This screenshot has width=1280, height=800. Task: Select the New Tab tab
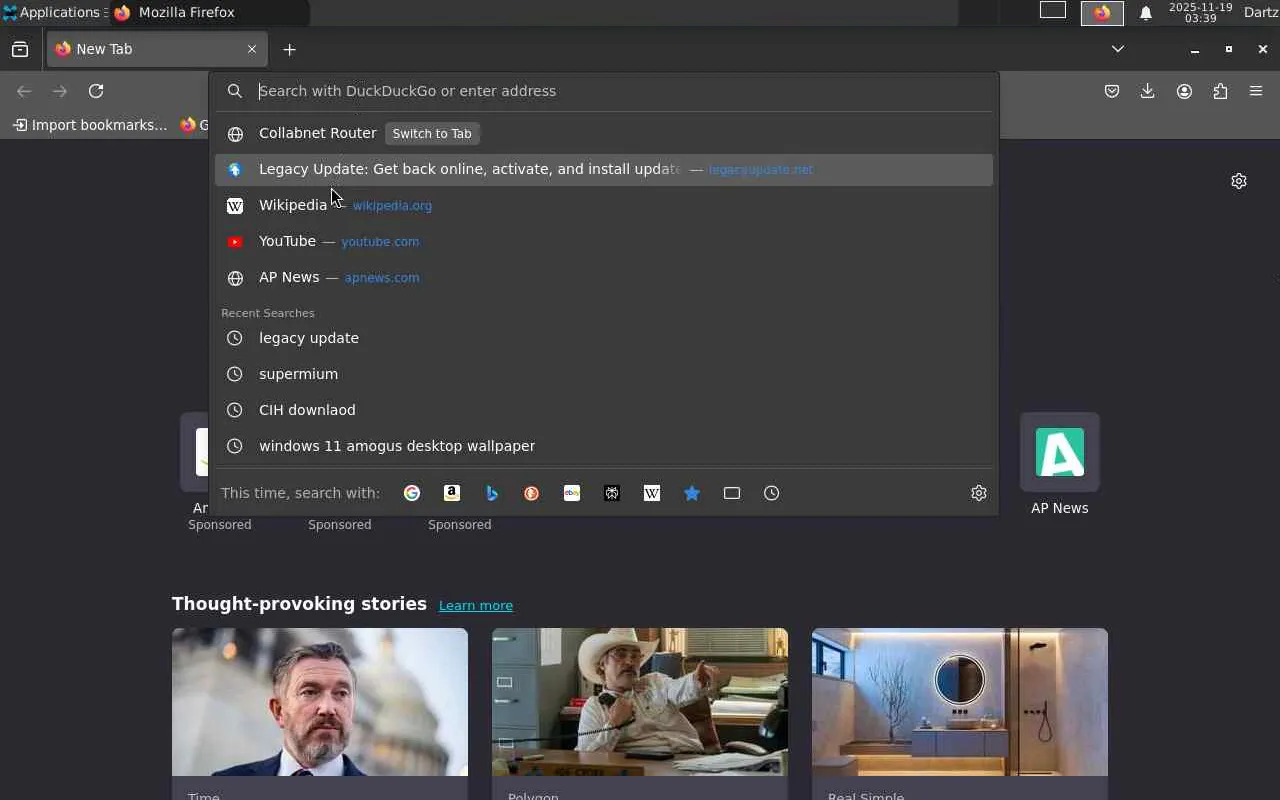[157, 49]
